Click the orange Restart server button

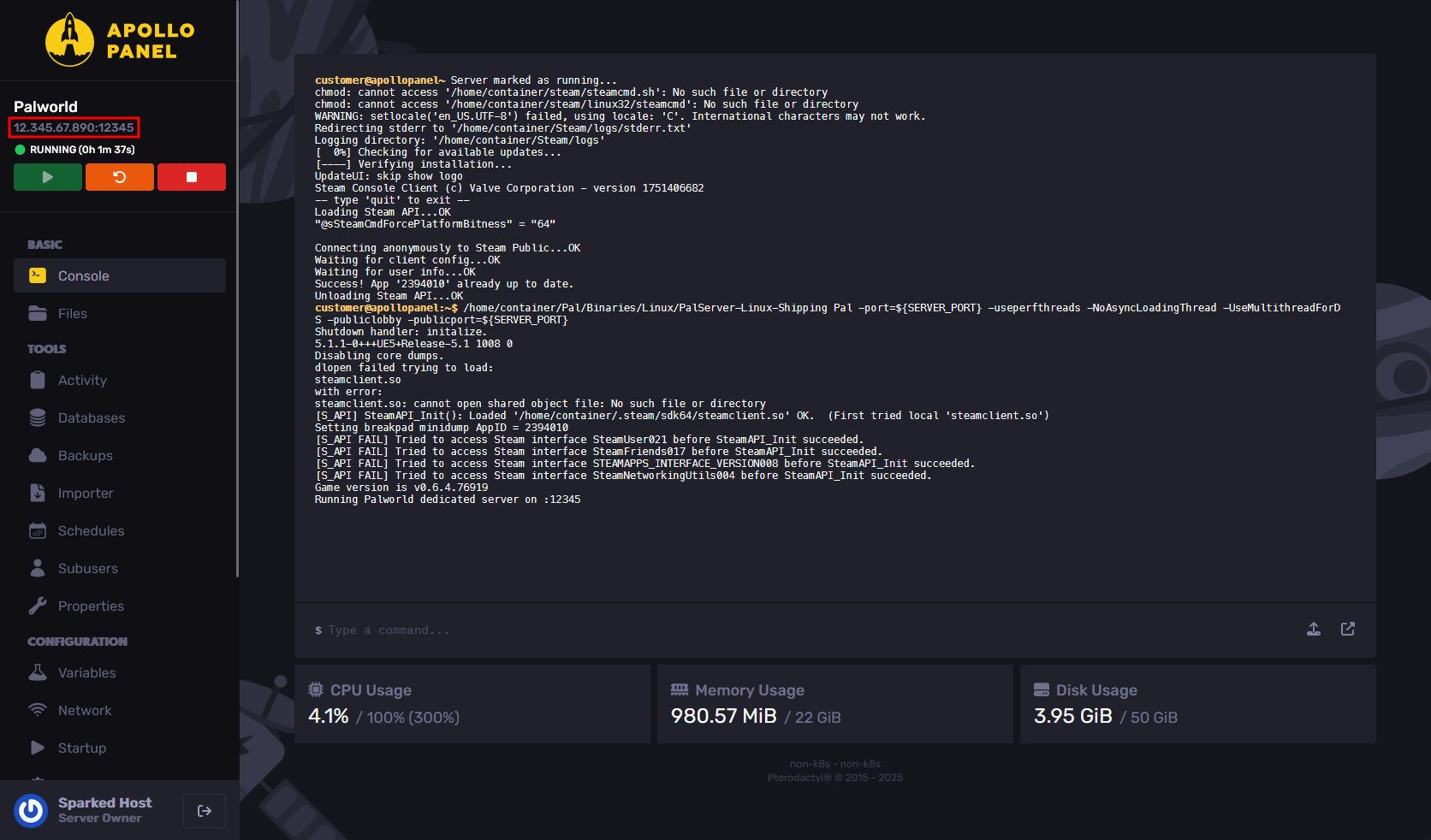coord(120,177)
